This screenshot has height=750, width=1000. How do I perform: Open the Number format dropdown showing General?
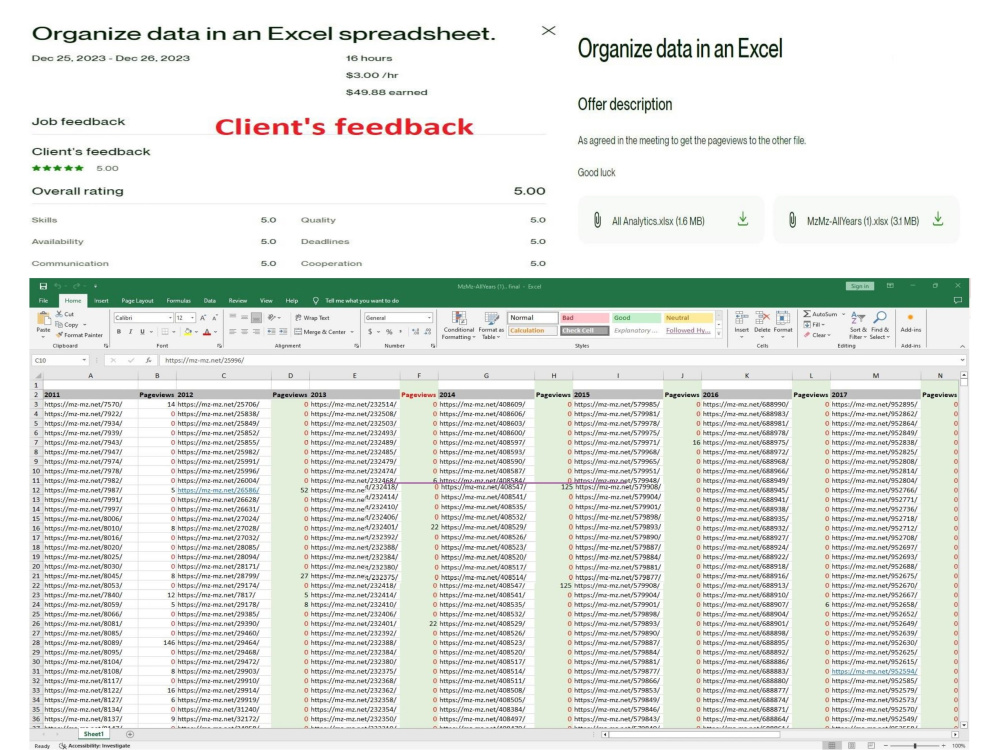pos(429,318)
